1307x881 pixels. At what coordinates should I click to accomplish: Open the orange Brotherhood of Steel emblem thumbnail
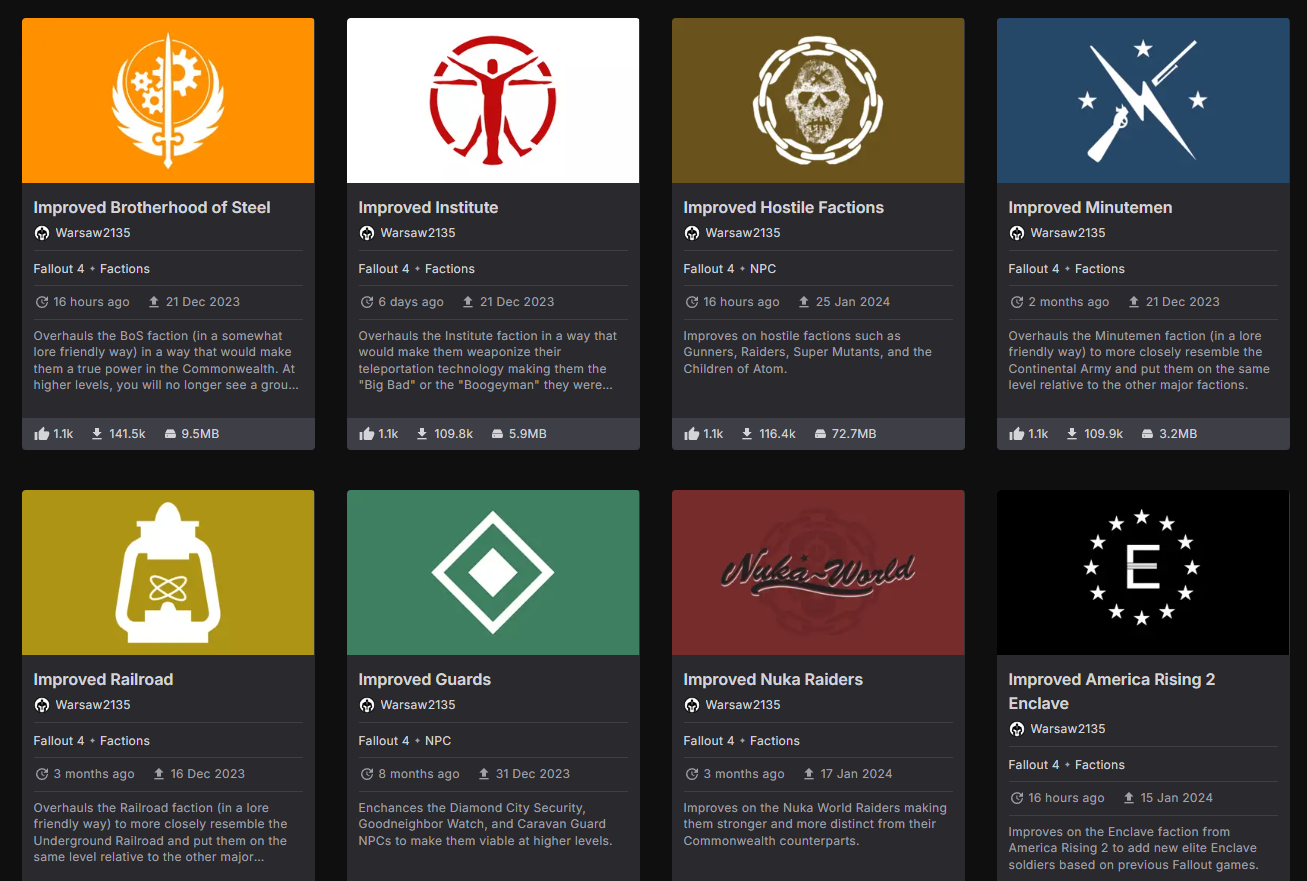(x=168, y=101)
